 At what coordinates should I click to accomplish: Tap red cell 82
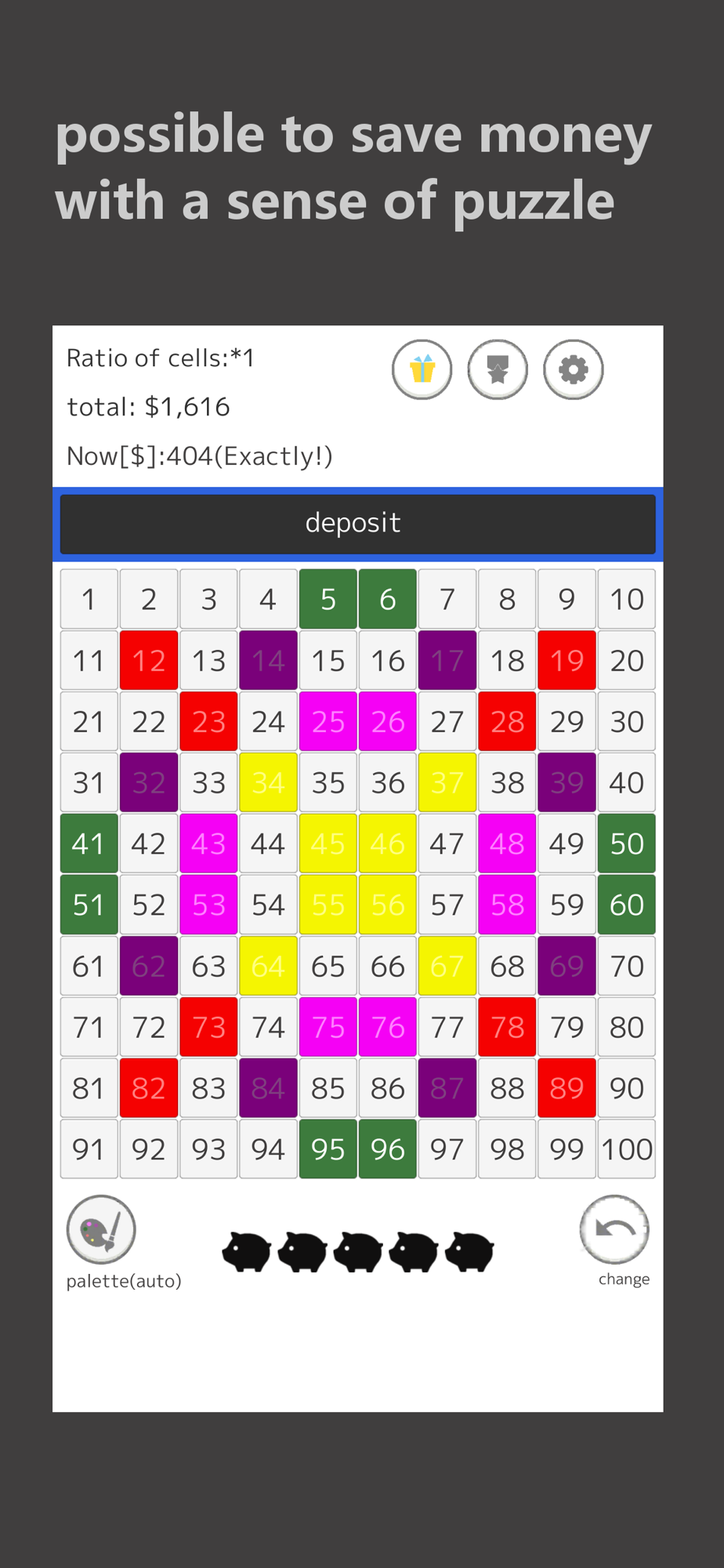pyautogui.click(x=149, y=1088)
